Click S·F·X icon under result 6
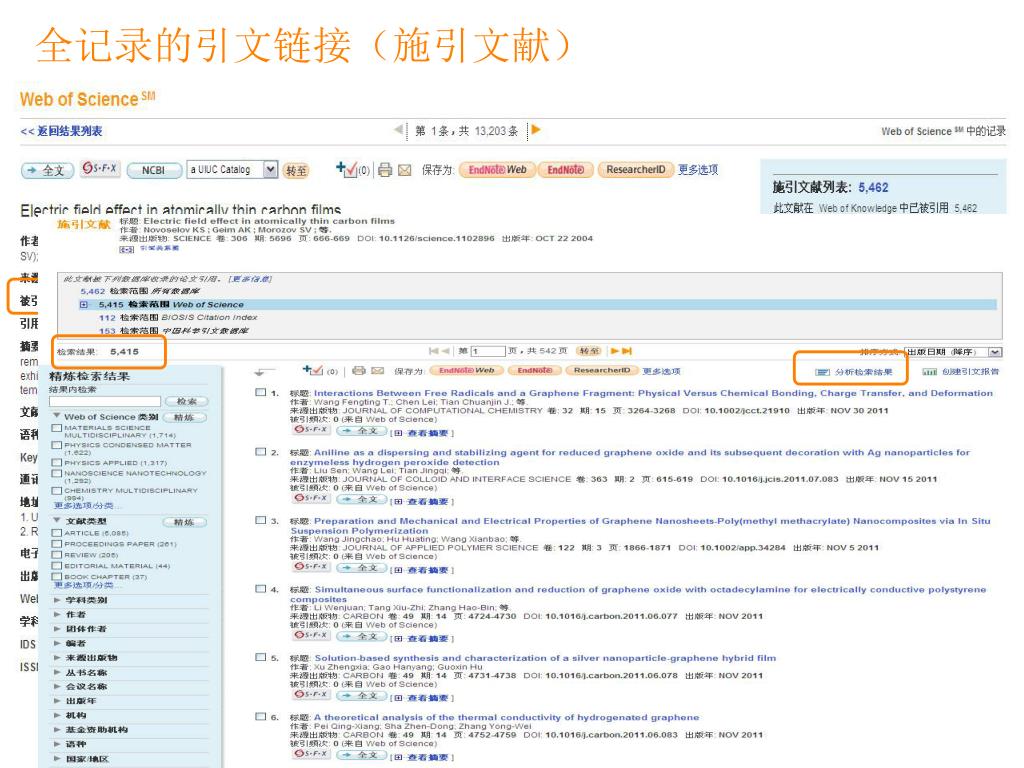The width and height of the screenshot is (1024, 768). pyautogui.click(x=310, y=754)
